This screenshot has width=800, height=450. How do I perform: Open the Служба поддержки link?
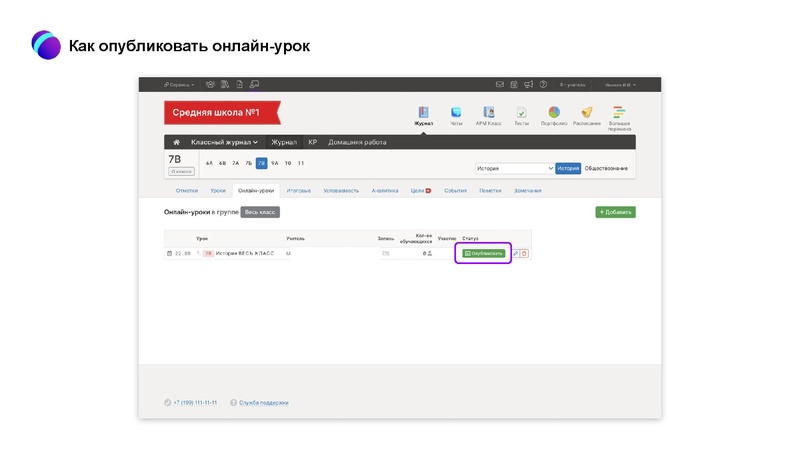[263, 402]
